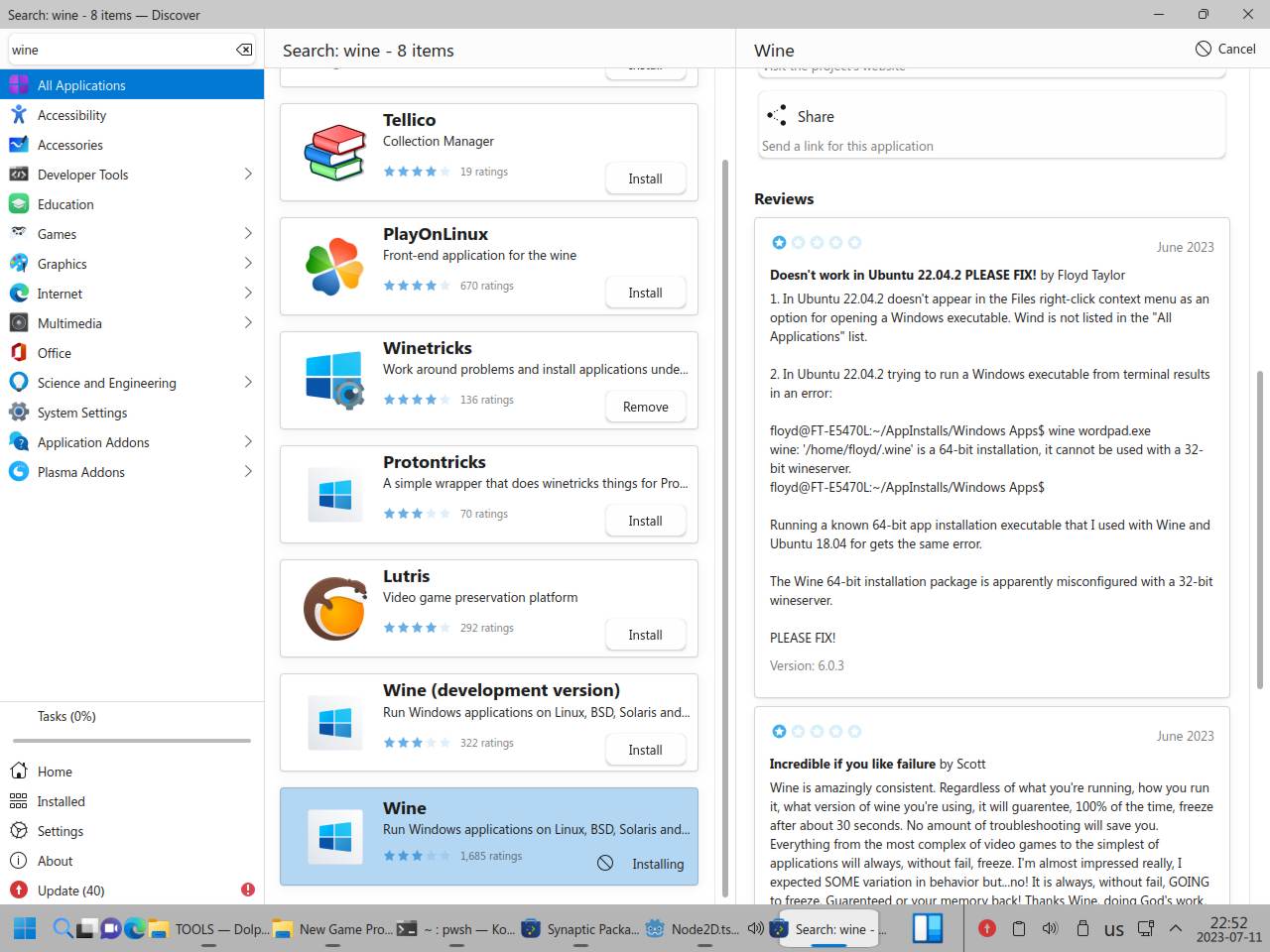Click the Science and Engineering icon
This screenshot has height=952, width=1270.
(19, 383)
